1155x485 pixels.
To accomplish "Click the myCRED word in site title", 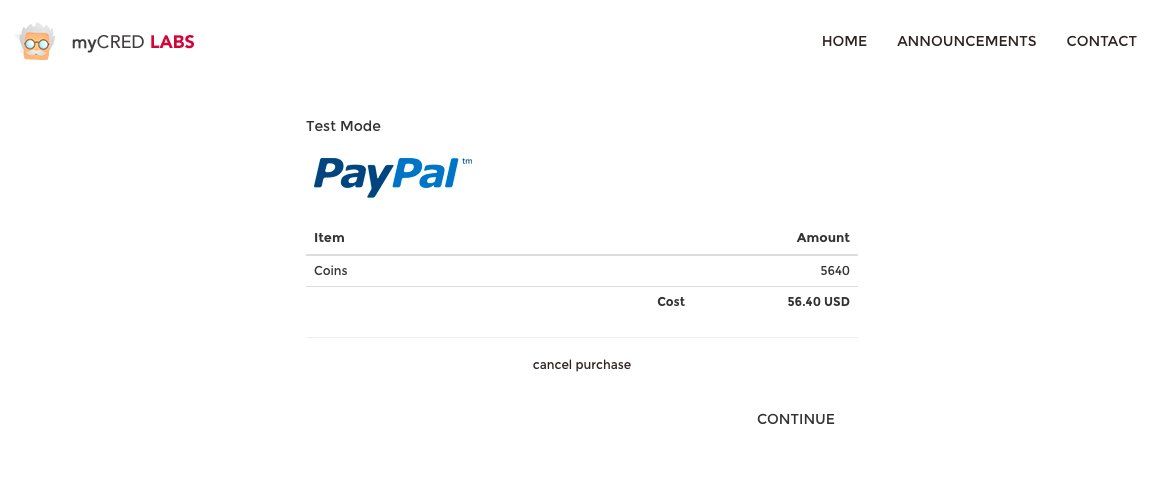I will (108, 42).
